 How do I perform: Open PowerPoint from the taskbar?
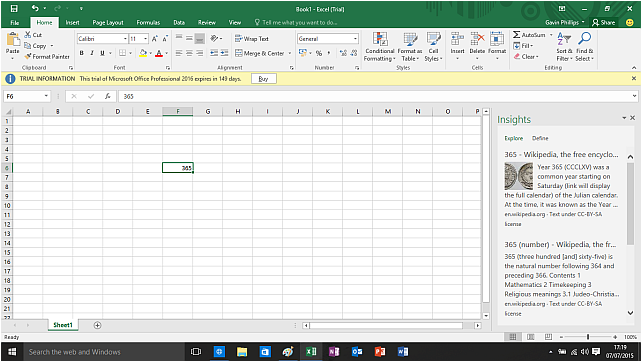pos(380,352)
